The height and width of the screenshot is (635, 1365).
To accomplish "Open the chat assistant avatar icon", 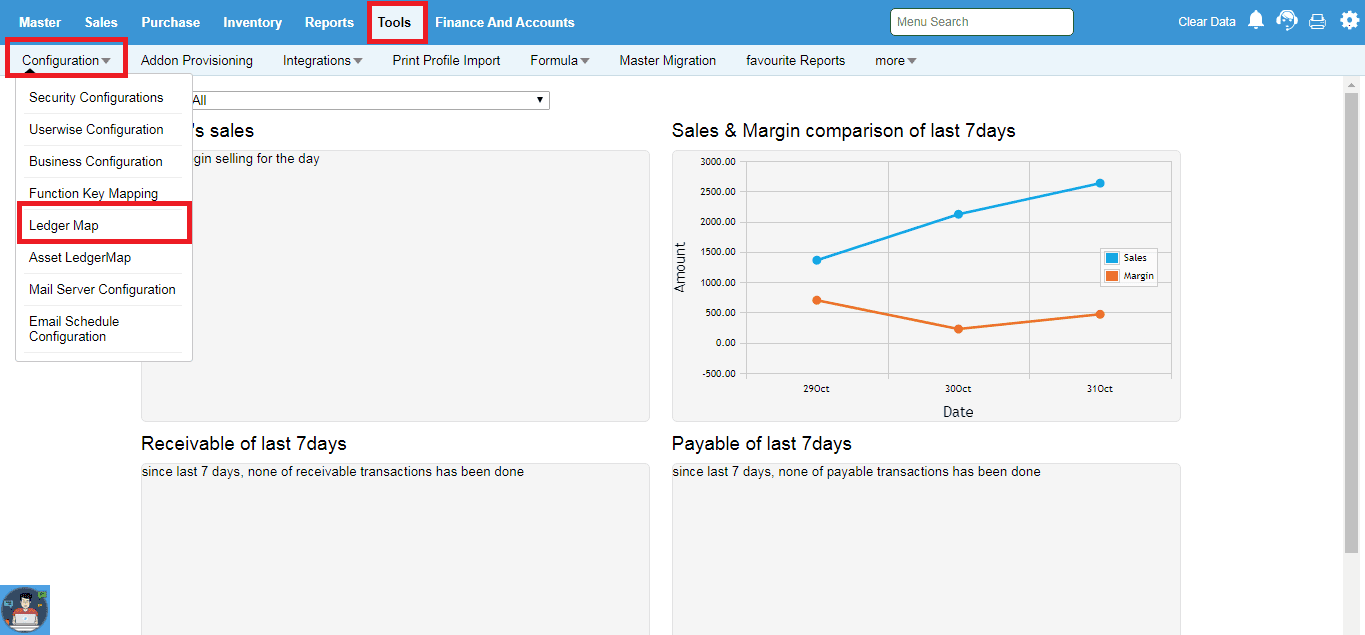I will [25, 610].
